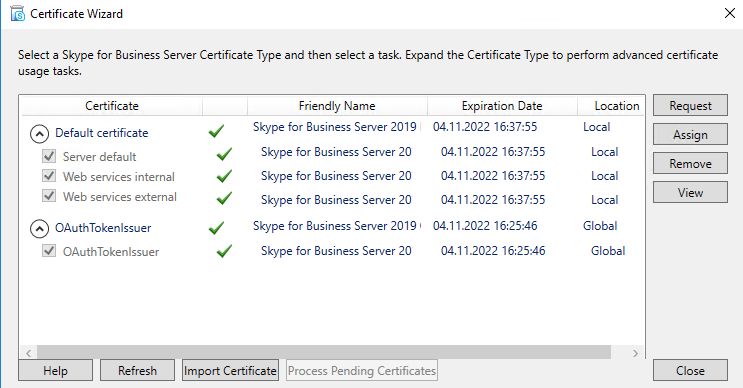Click the horizontal scrollbar right arrow

click(x=635, y=353)
